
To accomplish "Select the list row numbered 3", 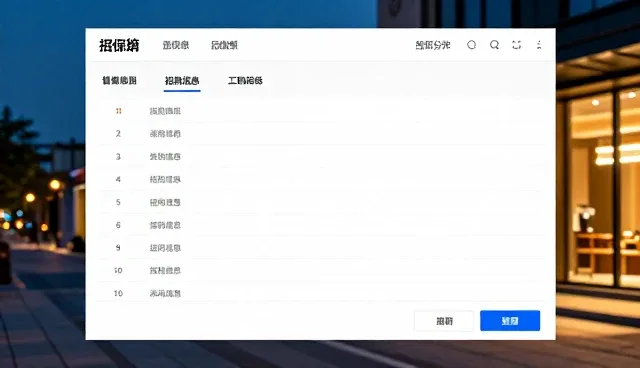I will (x=320, y=157).
